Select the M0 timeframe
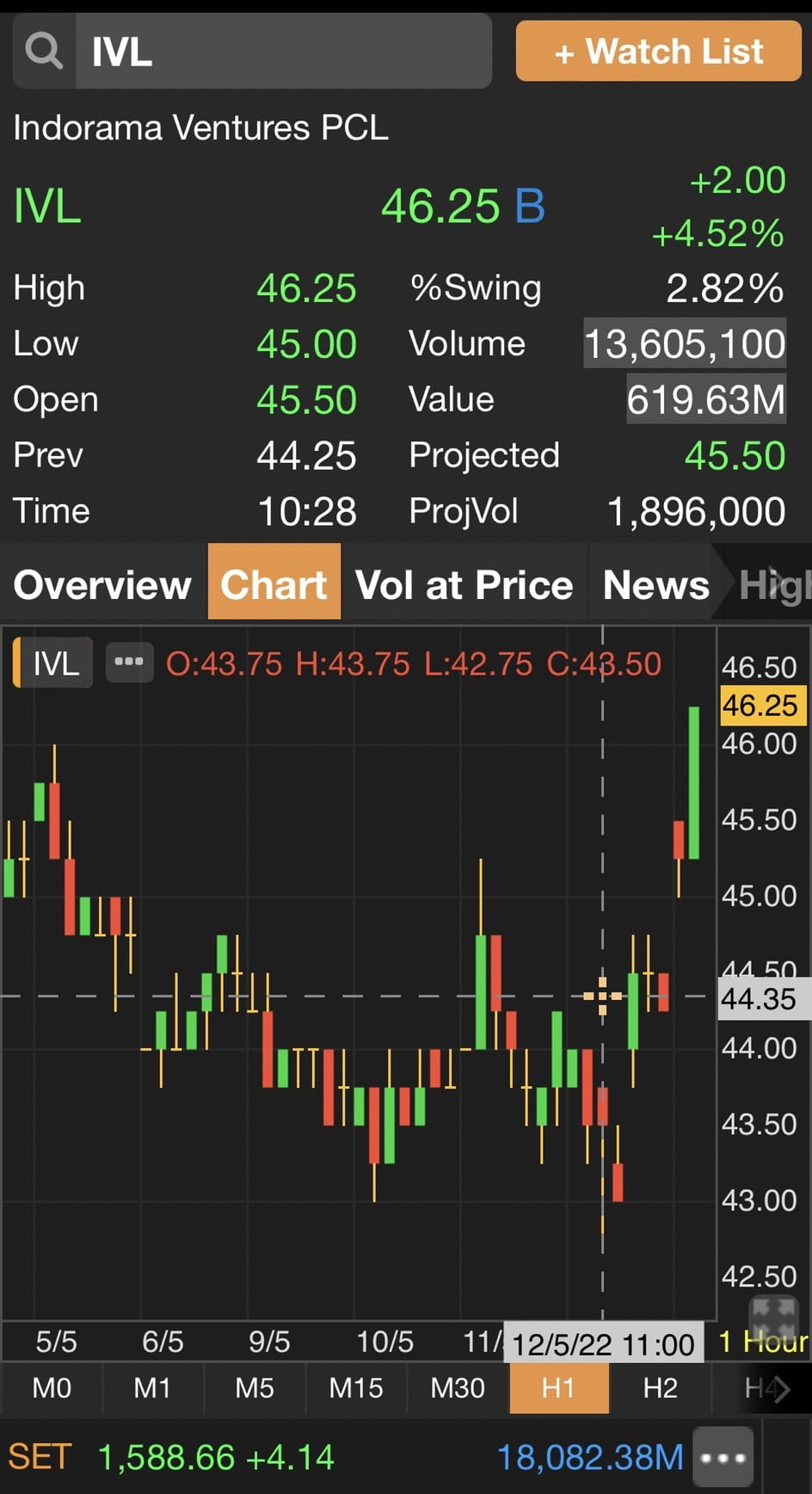The height and width of the screenshot is (1494, 812). [52, 1388]
